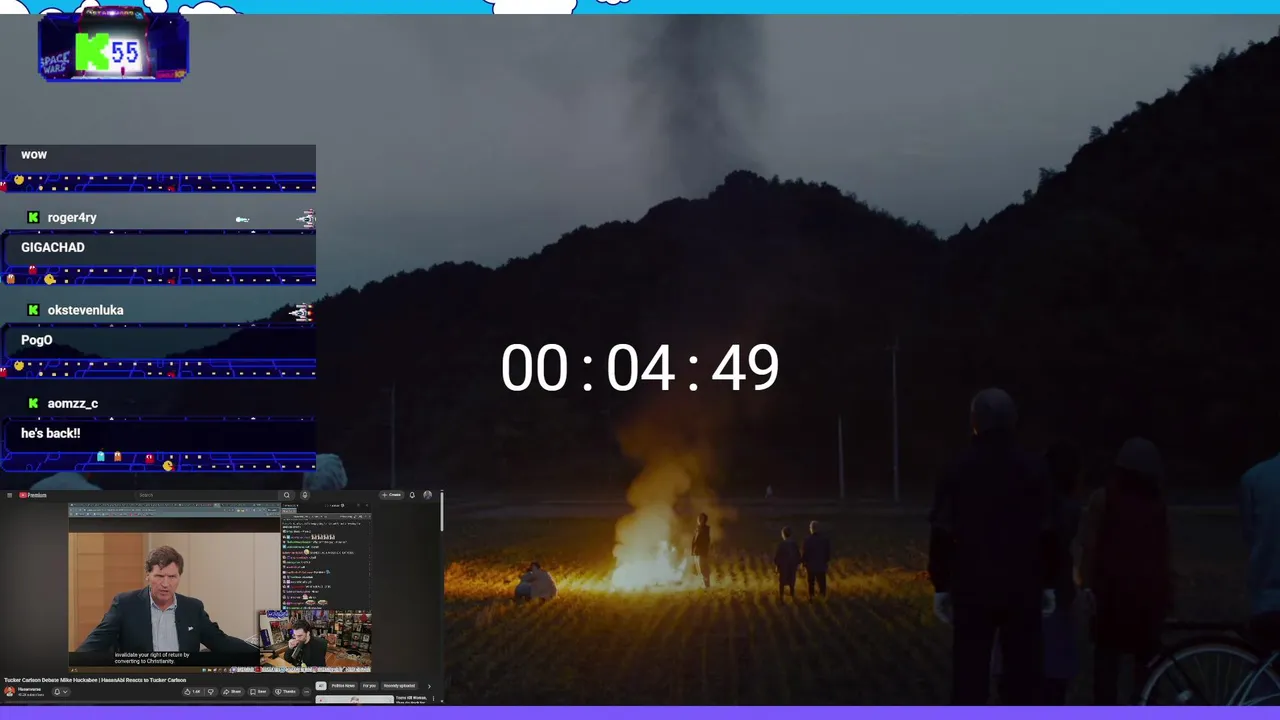Click the embedded streamer webcam in video
The image size is (1280, 720).
point(315,640)
